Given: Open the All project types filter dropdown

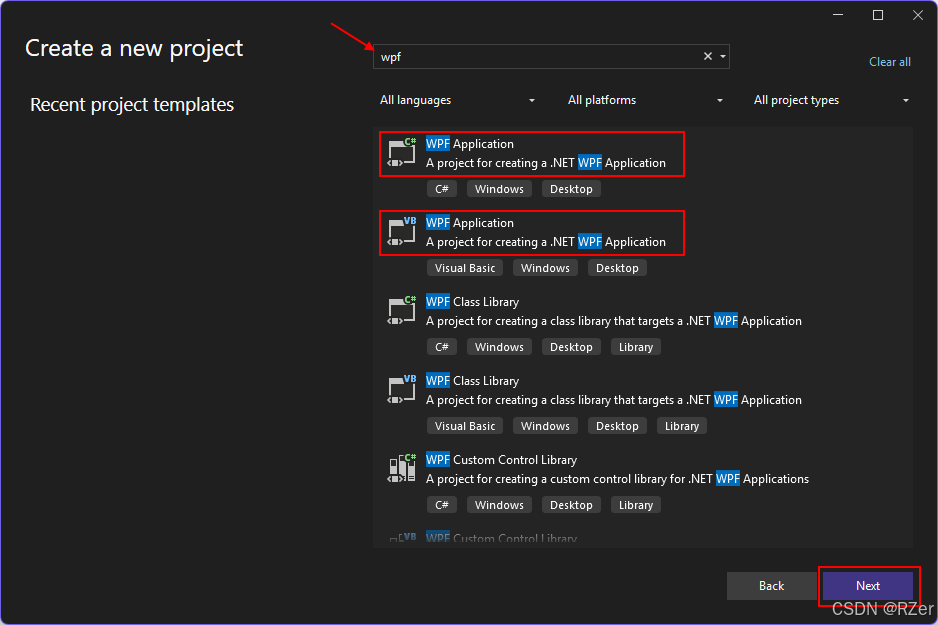Looking at the screenshot, I should click(x=832, y=100).
